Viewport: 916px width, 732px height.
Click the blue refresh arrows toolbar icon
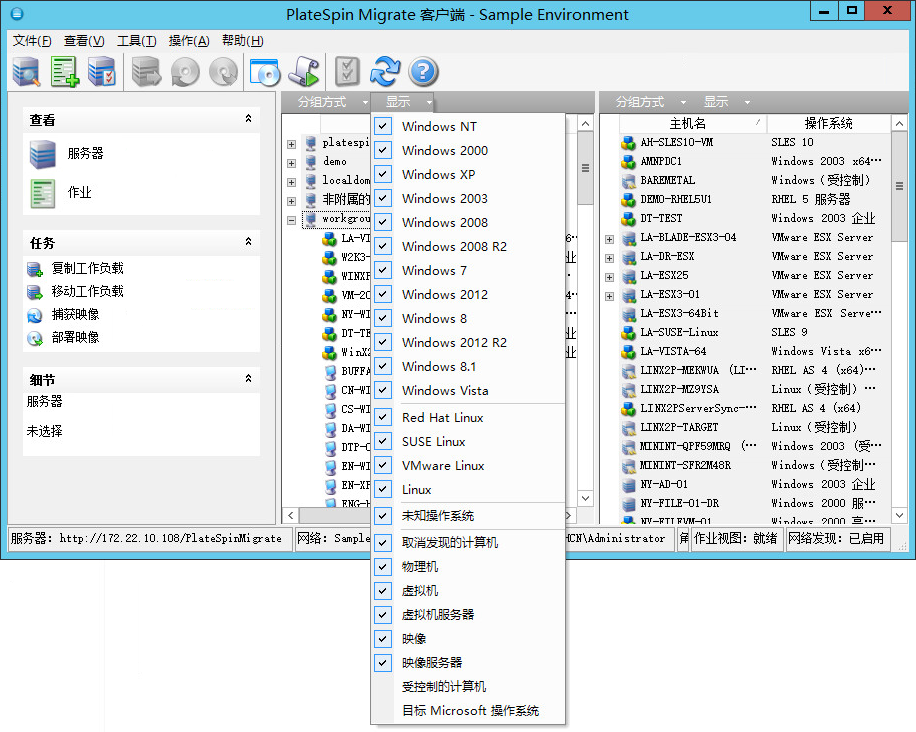click(384, 71)
